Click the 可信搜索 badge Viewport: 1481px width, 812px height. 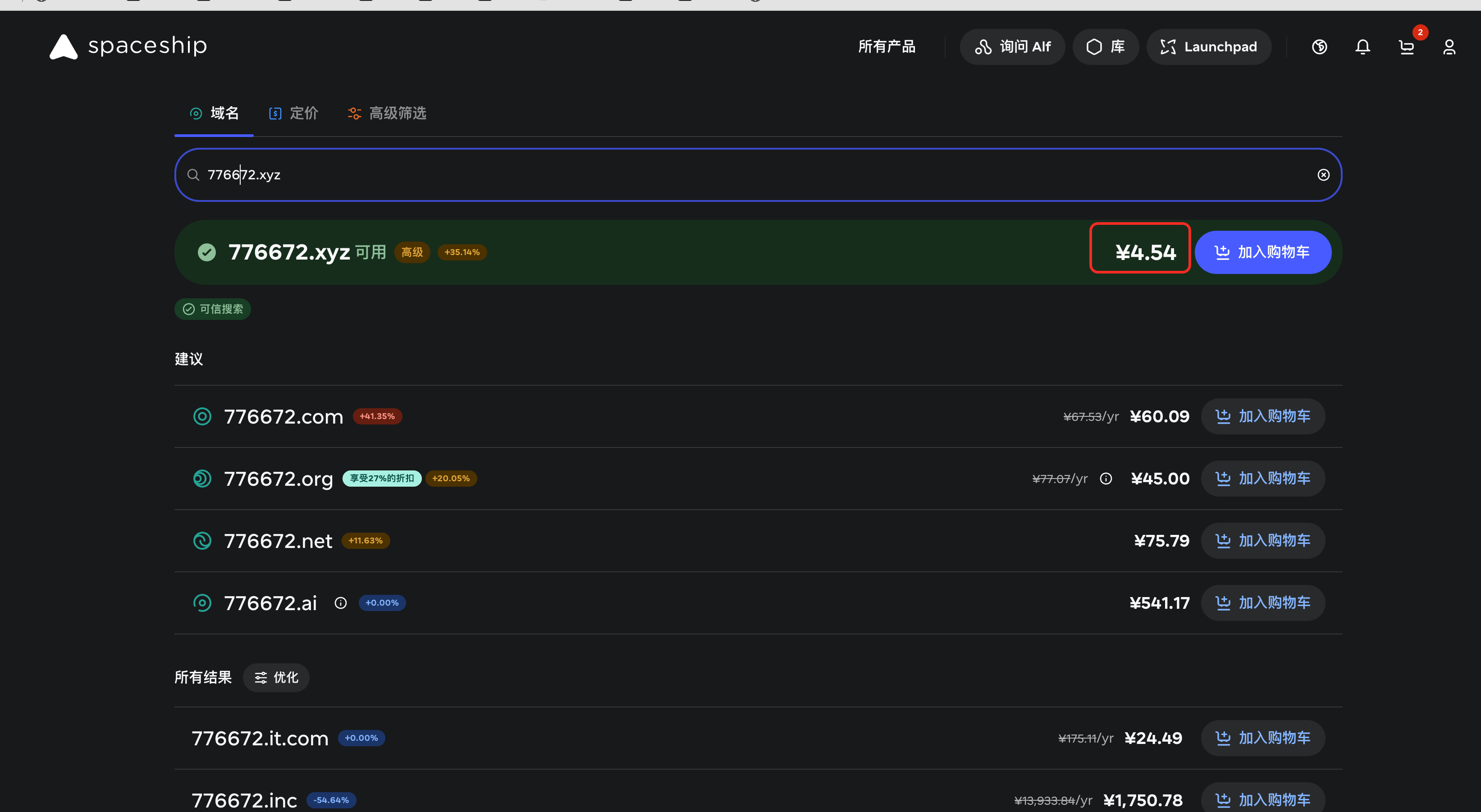[x=213, y=309]
